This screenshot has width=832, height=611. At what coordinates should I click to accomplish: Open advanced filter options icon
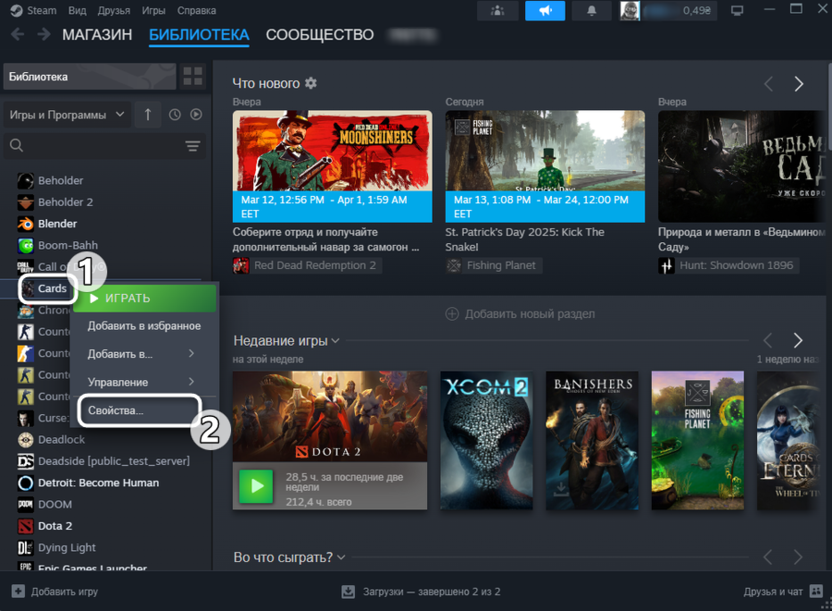tap(193, 146)
